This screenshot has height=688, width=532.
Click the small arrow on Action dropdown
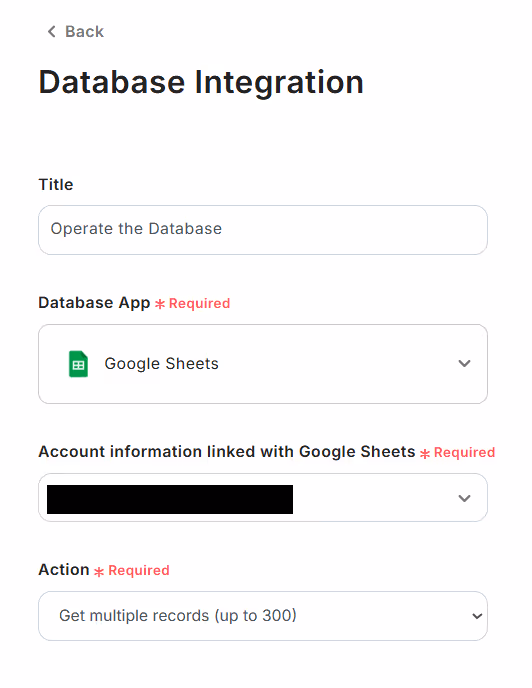[477, 616]
